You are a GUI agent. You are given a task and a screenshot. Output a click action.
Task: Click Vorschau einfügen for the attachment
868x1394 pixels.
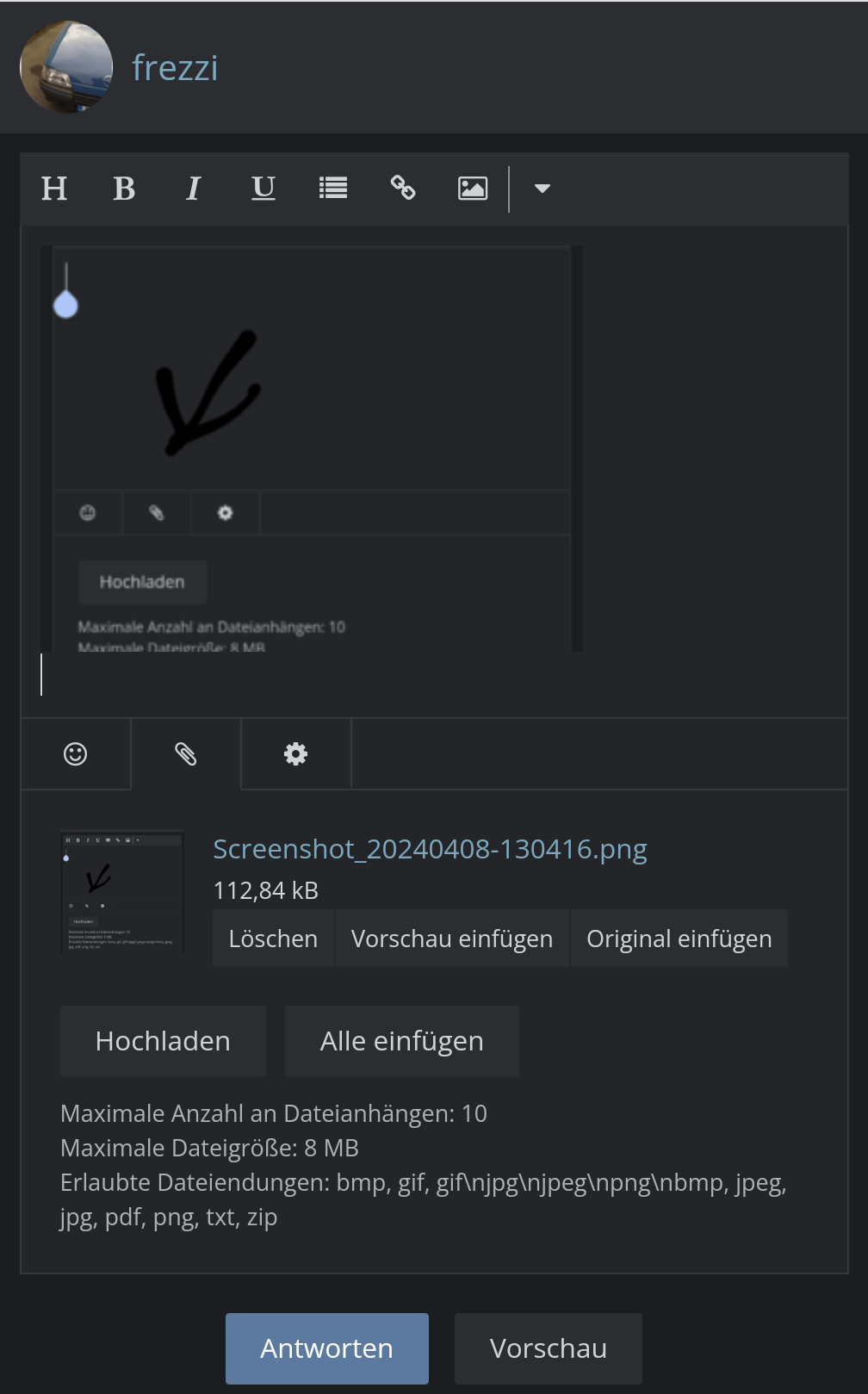point(452,939)
